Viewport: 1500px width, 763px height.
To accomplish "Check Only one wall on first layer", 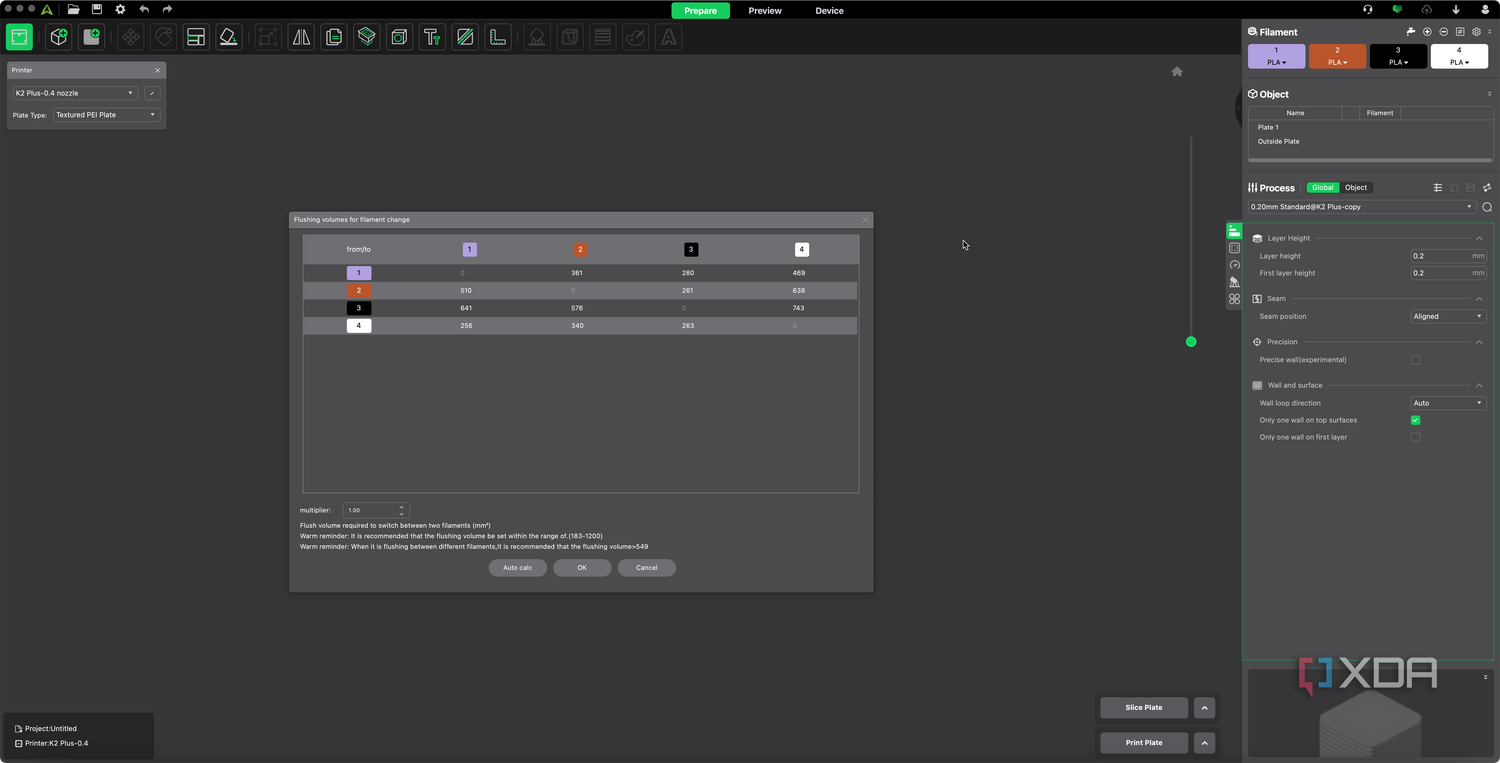I will tap(1415, 437).
